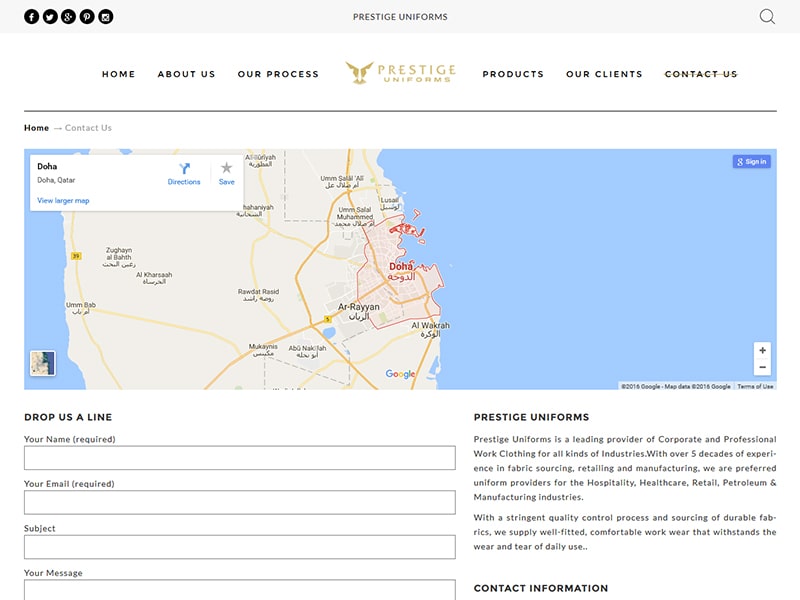Focus the Subject input field
The height and width of the screenshot is (600, 800).
point(240,547)
